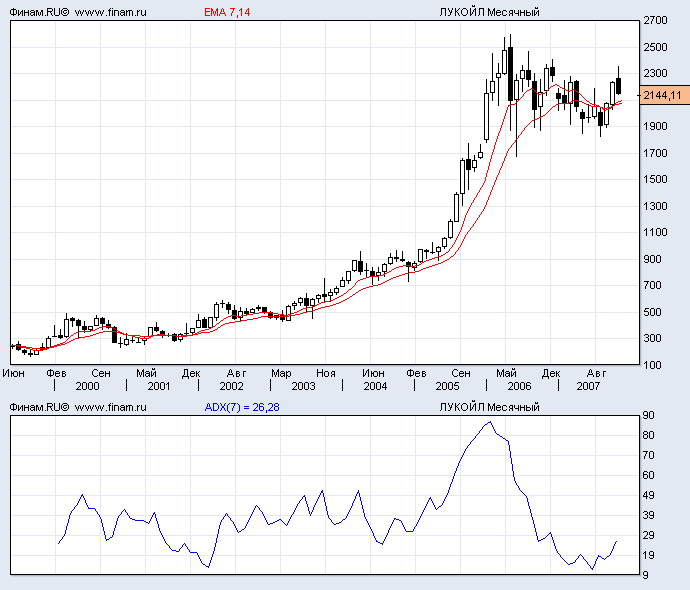The height and width of the screenshot is (590, 690).
Task: Click the 1100 price axis label
Action: coord(655,232)
